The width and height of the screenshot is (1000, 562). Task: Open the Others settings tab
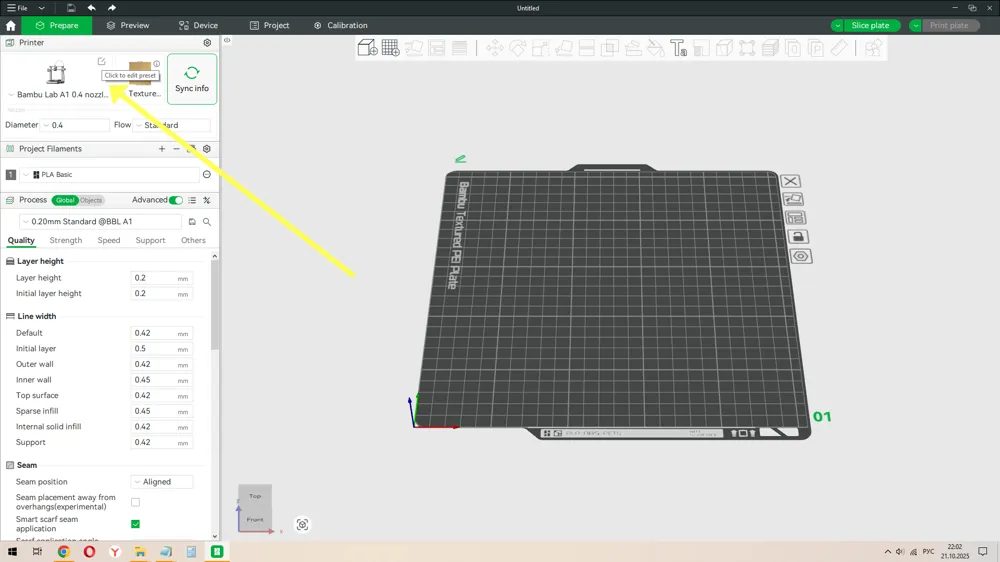point(193,240)
